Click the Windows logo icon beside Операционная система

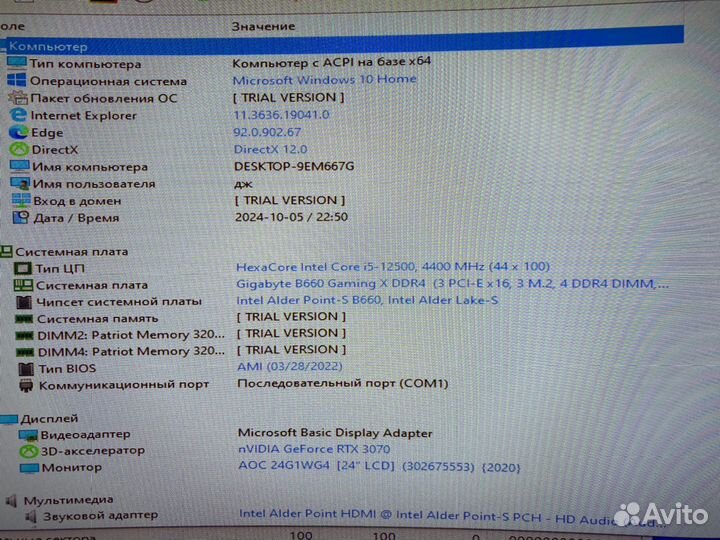(x=16, y=81)
